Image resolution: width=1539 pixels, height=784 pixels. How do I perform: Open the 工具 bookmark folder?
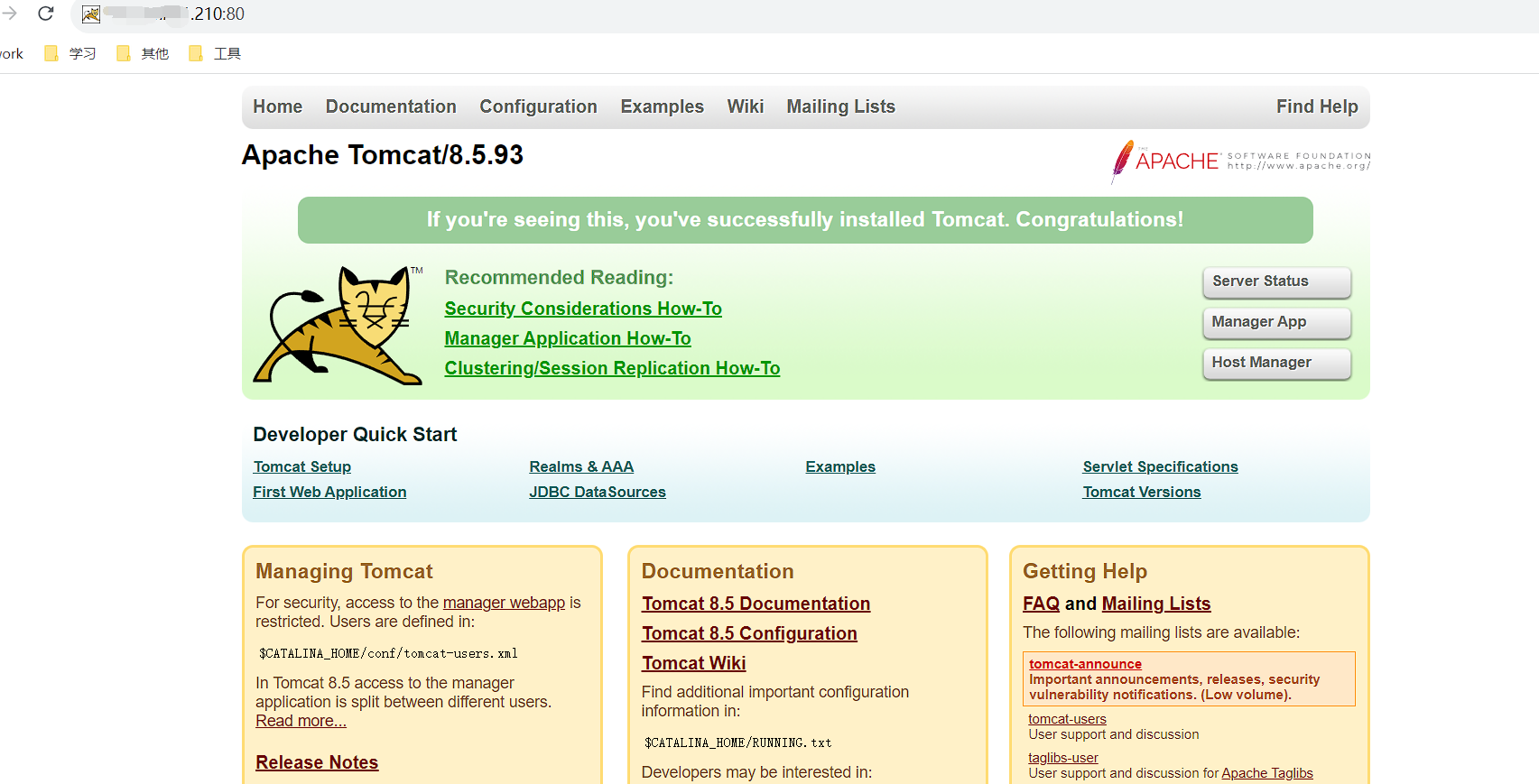[215, 54]
